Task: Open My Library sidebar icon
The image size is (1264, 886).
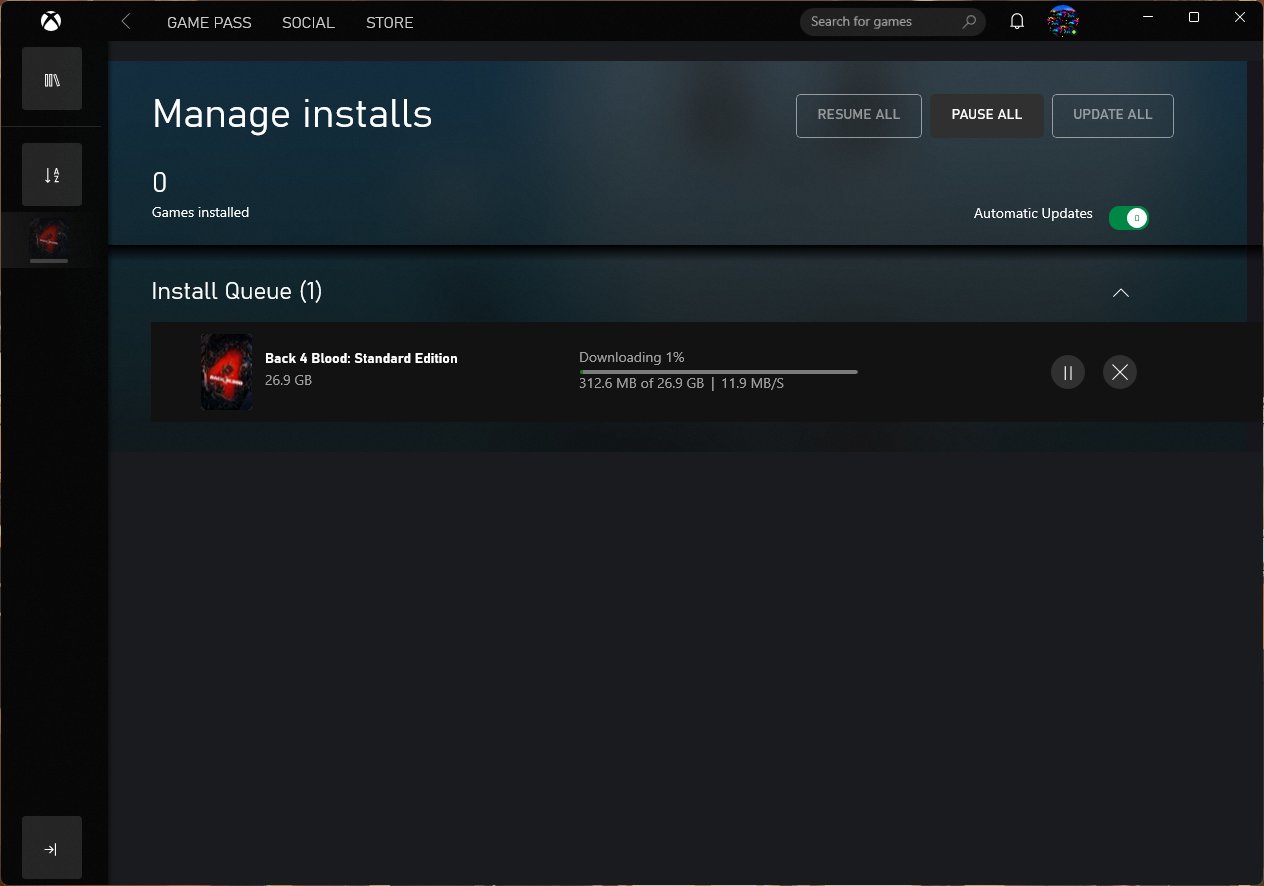Action: pyautogui.click(x=52, y=79)
